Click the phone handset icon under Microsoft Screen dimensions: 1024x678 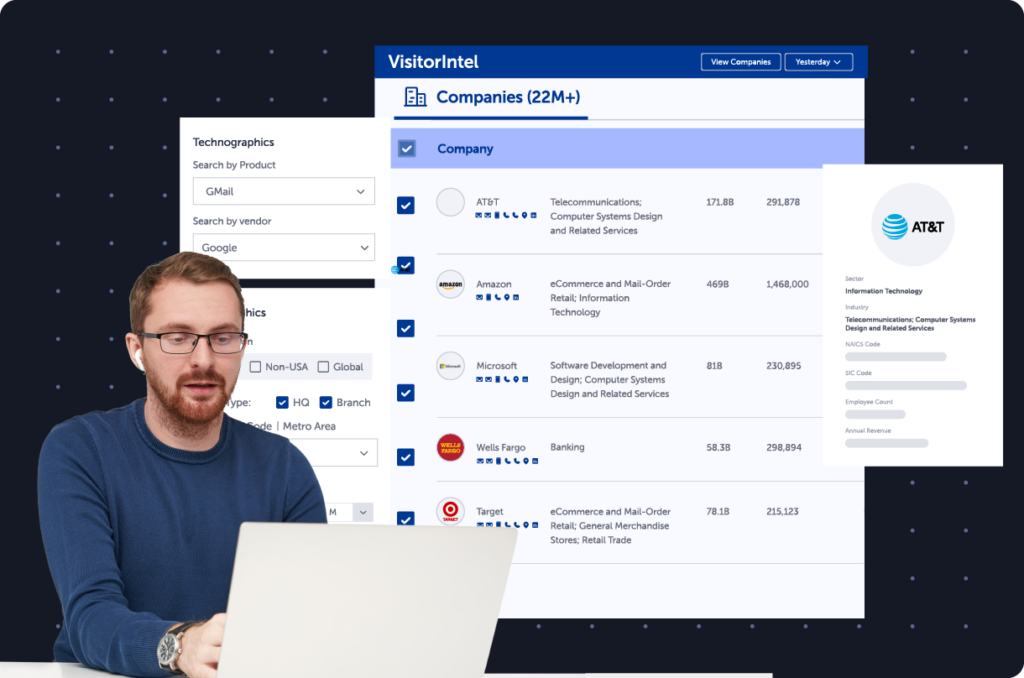point(507,379)
